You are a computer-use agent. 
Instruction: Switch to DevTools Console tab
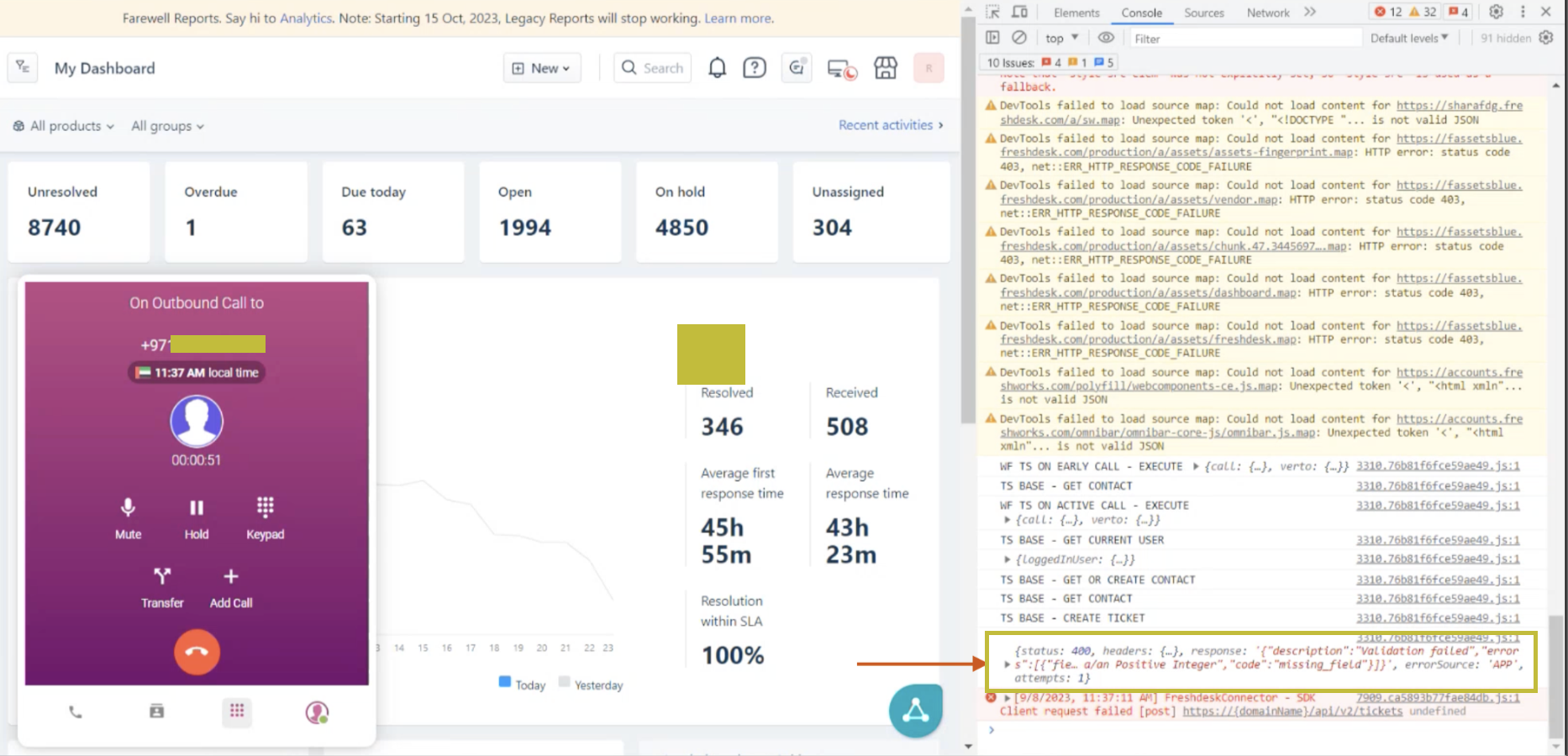1141,13
